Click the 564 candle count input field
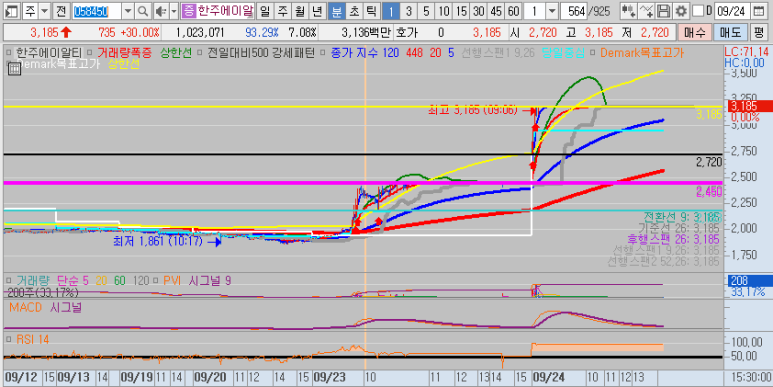Image resolution: width=773 pixels, height=387 pixels. coord(574,11)
